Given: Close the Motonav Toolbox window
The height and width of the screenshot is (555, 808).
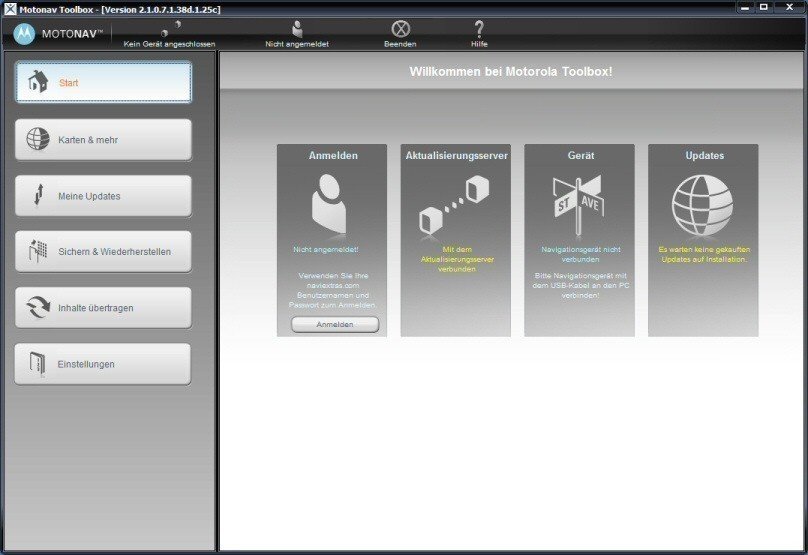Looking at the screenshot, I should [x=789, y=7].
